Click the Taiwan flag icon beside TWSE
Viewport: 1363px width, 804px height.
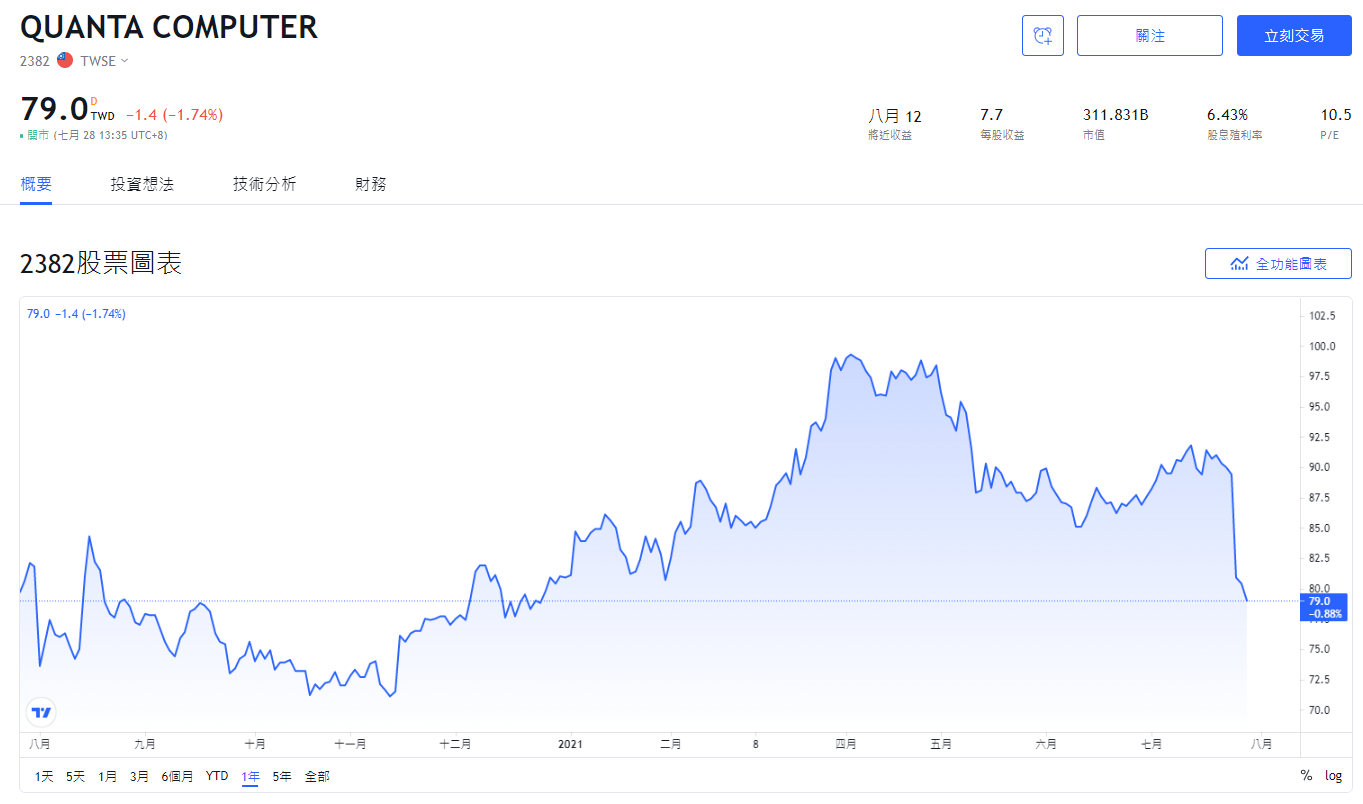point(65,60)
